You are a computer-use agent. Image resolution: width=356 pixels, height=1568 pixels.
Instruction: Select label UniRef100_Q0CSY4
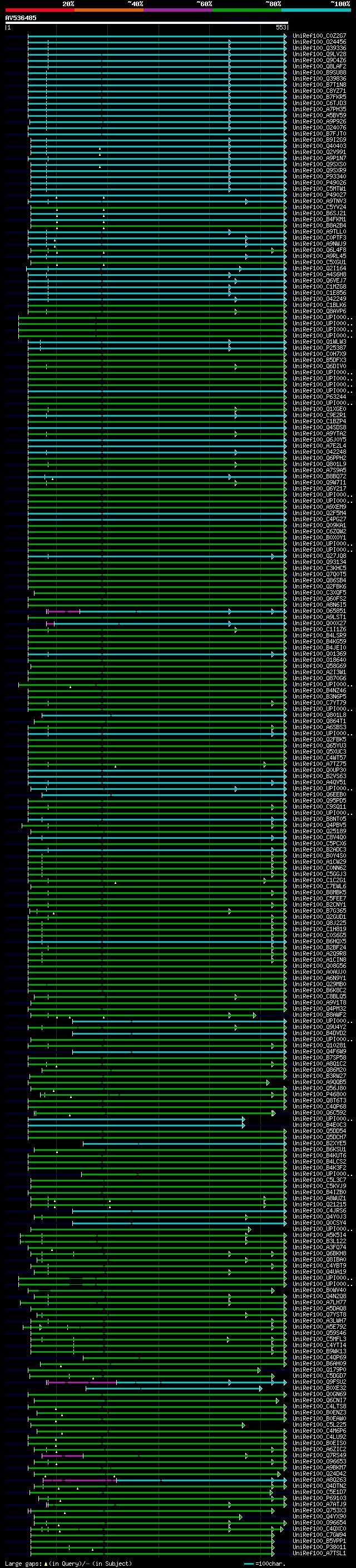click(319, 1223)
